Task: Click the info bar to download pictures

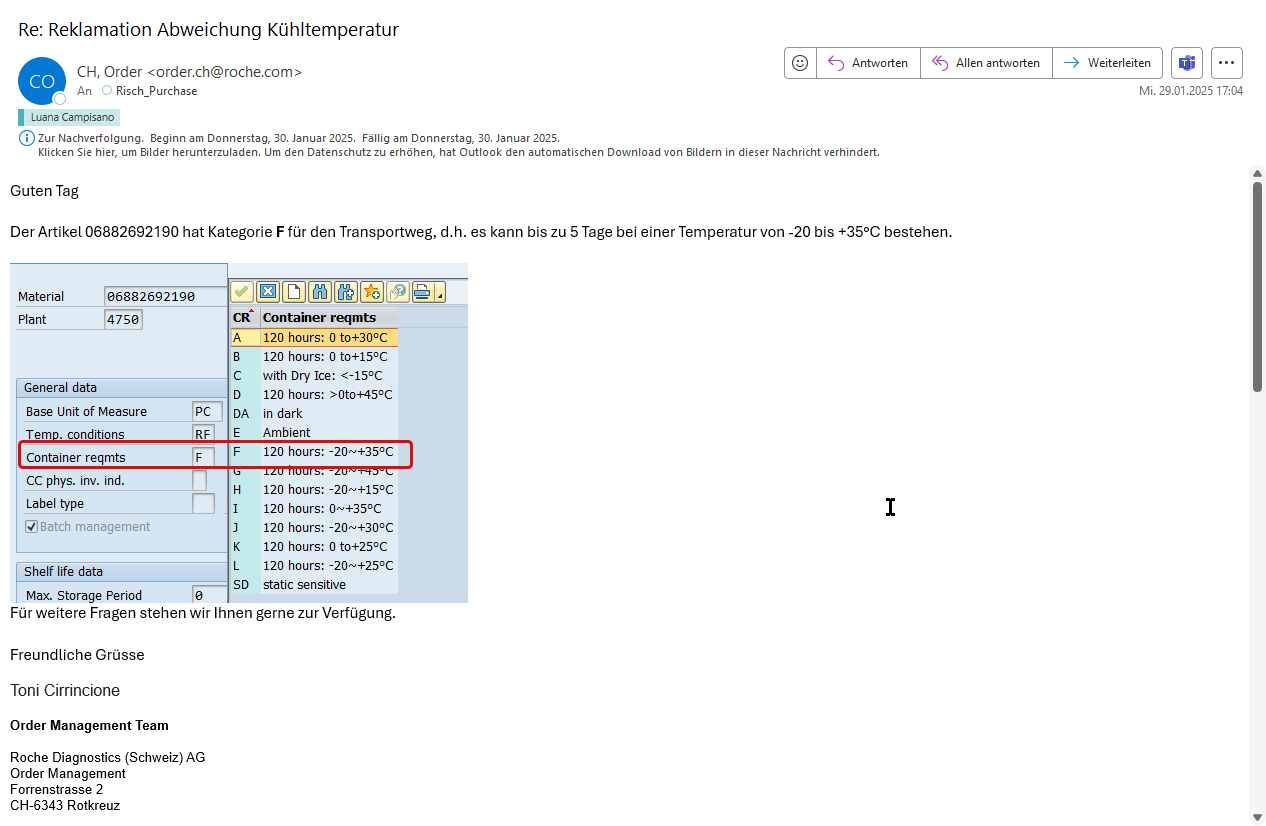Action: [x=458, y=152]
